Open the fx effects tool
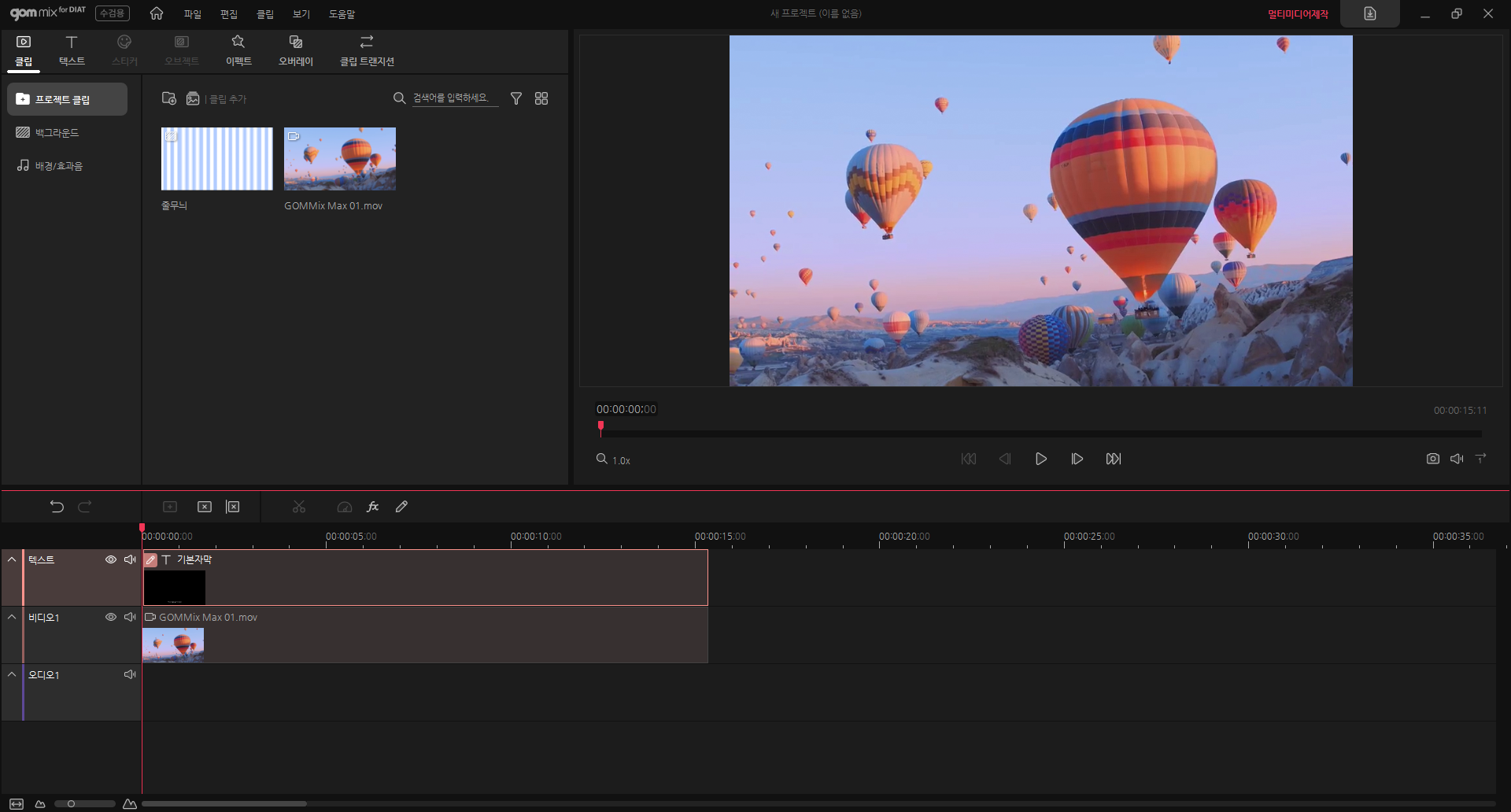This screenshot has width=1511, height=812. coord(373,507)
